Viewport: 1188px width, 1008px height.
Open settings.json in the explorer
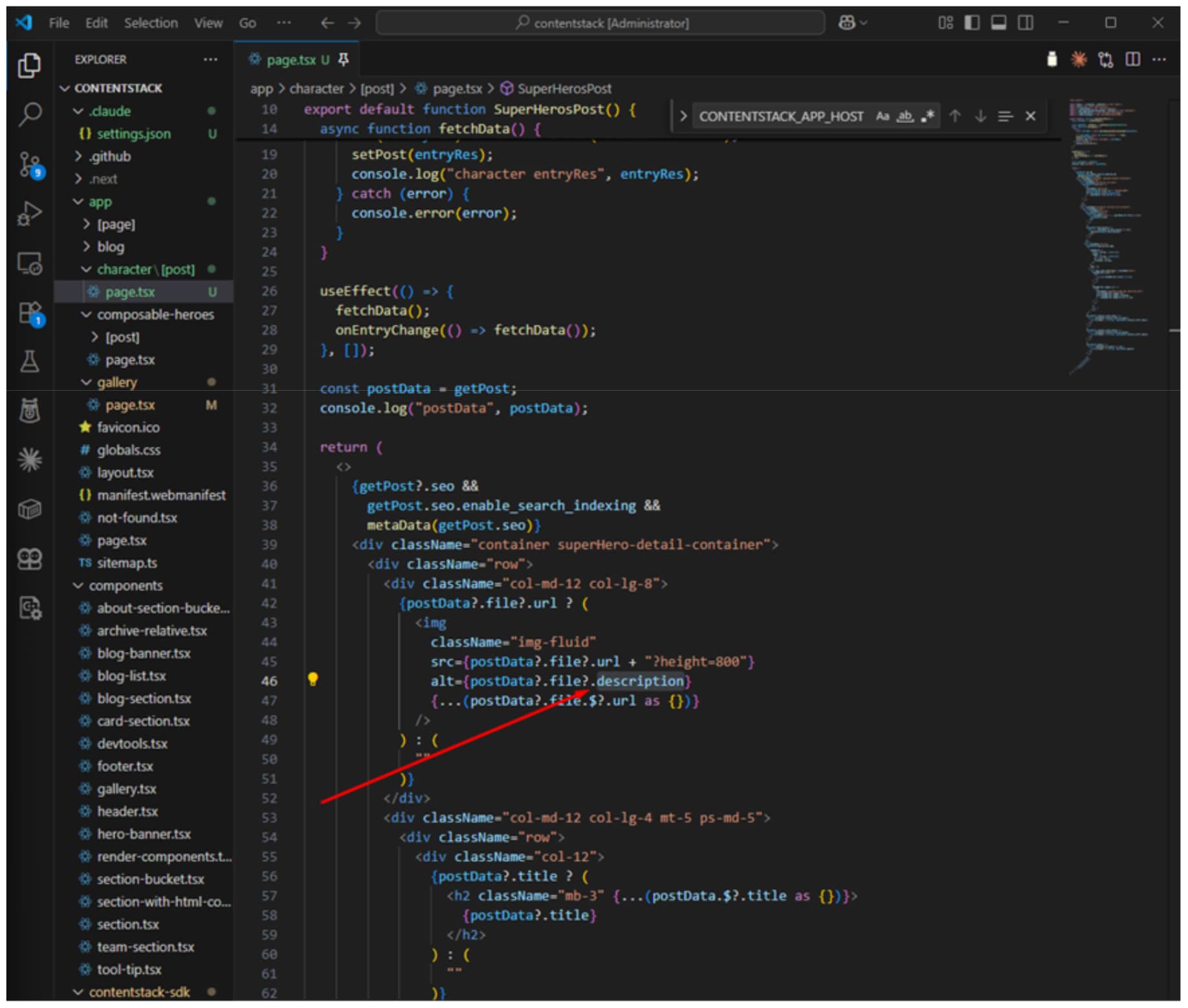pos(133,133)
